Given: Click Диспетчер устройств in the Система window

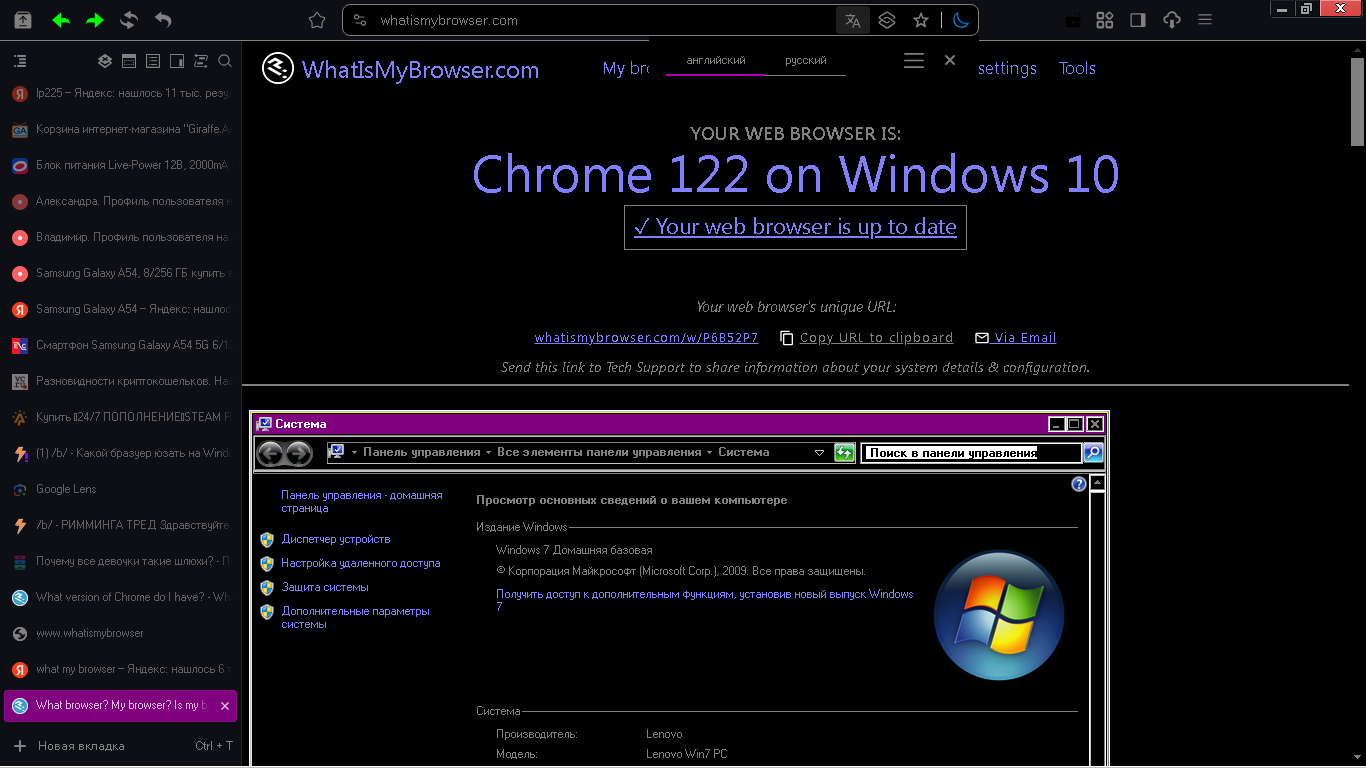Looking at the screenshot, I should point(336,539).
